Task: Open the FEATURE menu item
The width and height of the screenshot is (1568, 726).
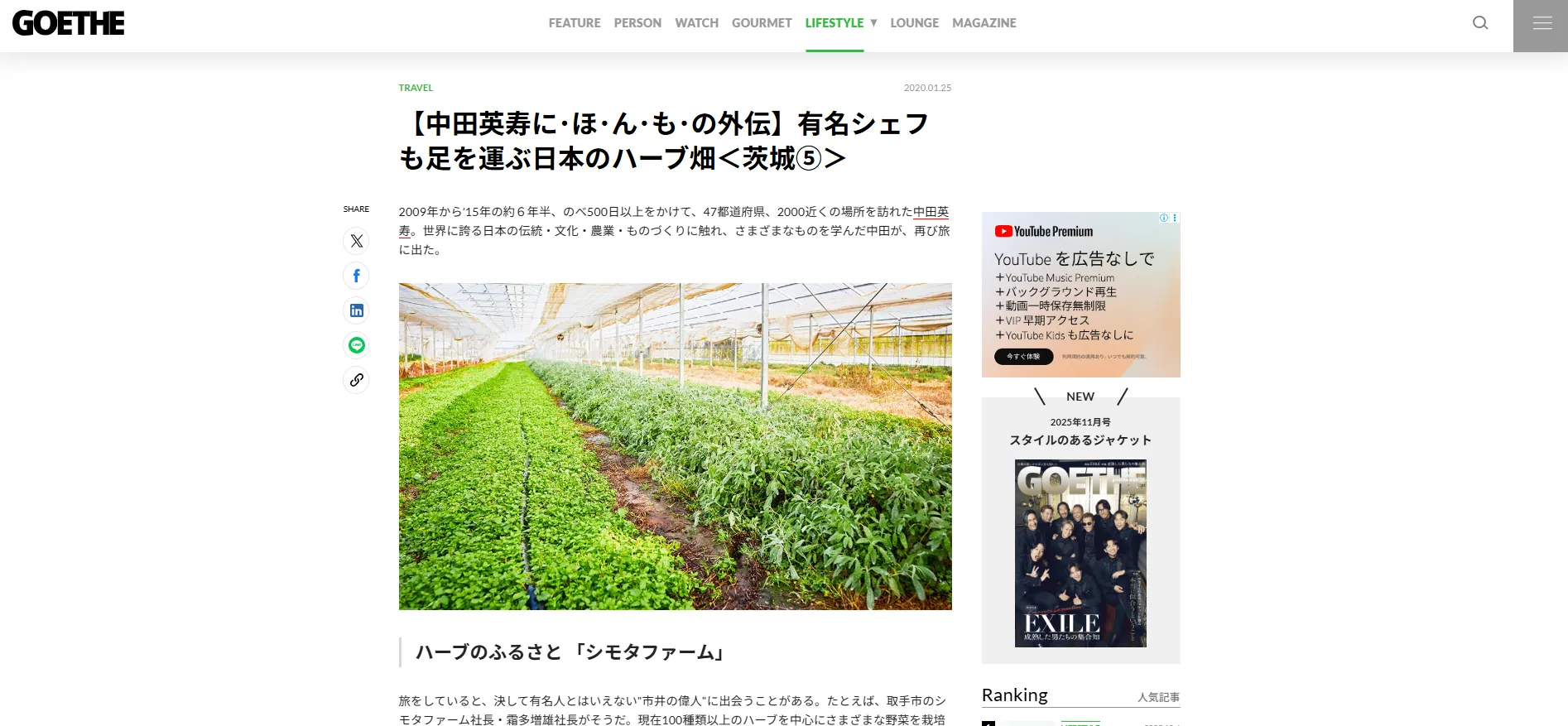Action: click(575, 23)
